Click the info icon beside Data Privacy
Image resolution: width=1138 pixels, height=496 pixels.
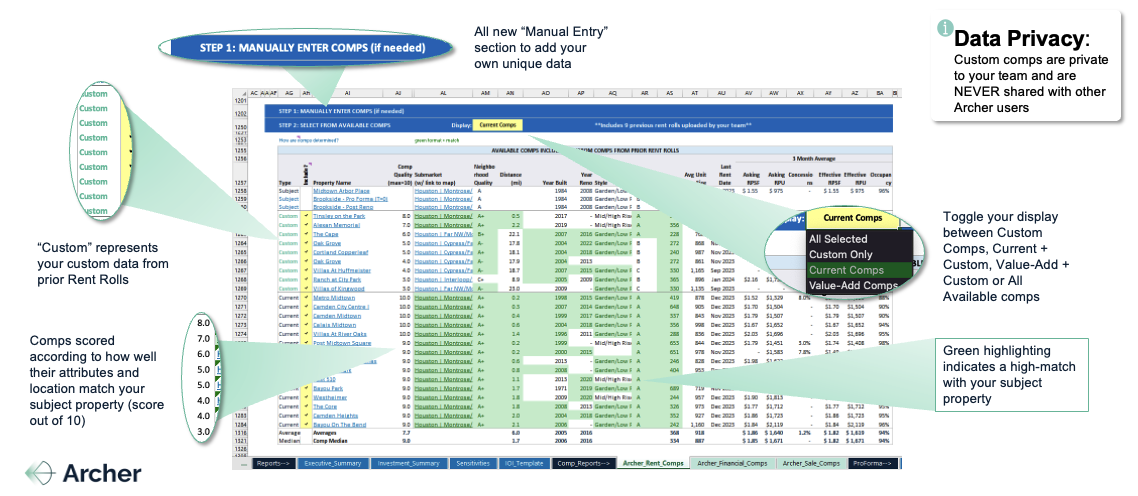click(944, 28)
